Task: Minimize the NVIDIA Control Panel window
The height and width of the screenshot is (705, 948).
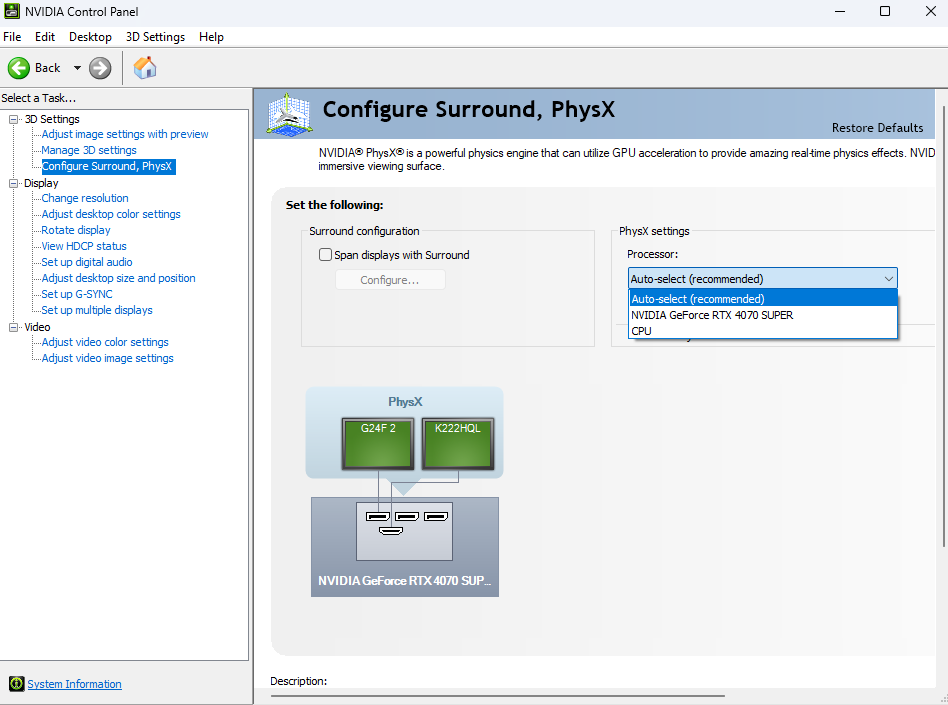Action: pos(839,11)
